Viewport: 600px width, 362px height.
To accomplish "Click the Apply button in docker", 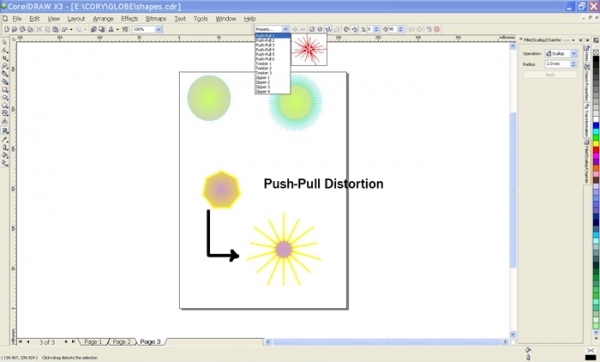I will tap(550, 75).
